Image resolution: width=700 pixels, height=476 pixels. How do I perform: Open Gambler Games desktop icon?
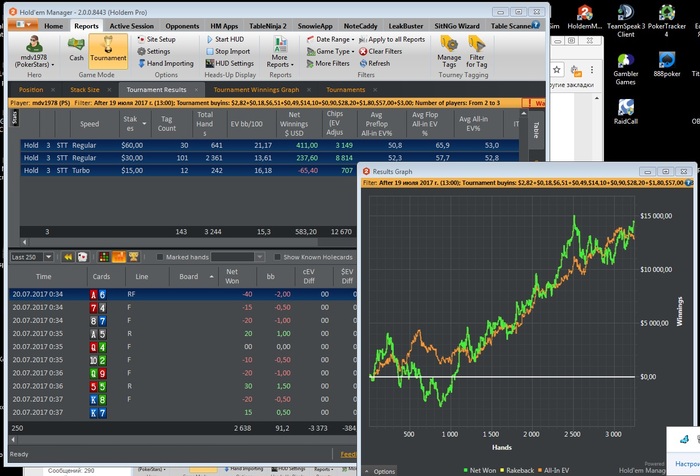[625, 69]
